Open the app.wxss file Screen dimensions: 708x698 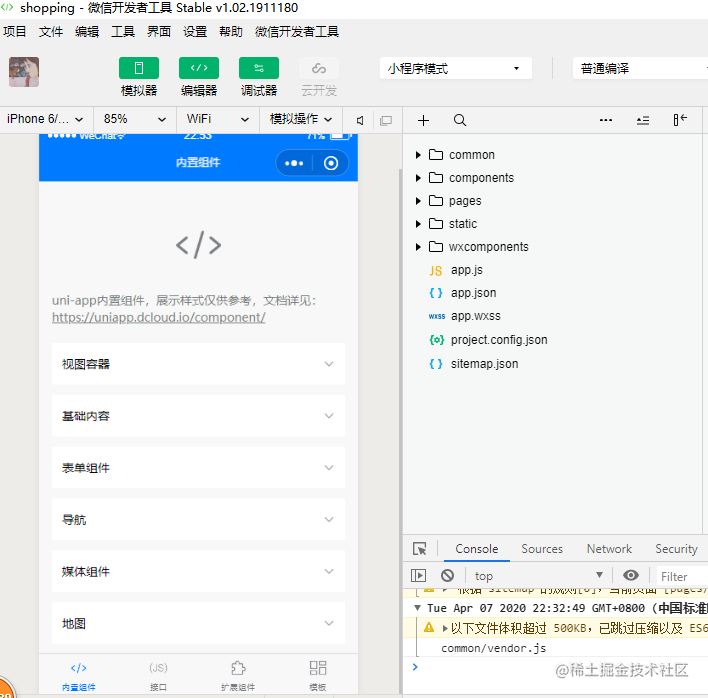(475, 316)
